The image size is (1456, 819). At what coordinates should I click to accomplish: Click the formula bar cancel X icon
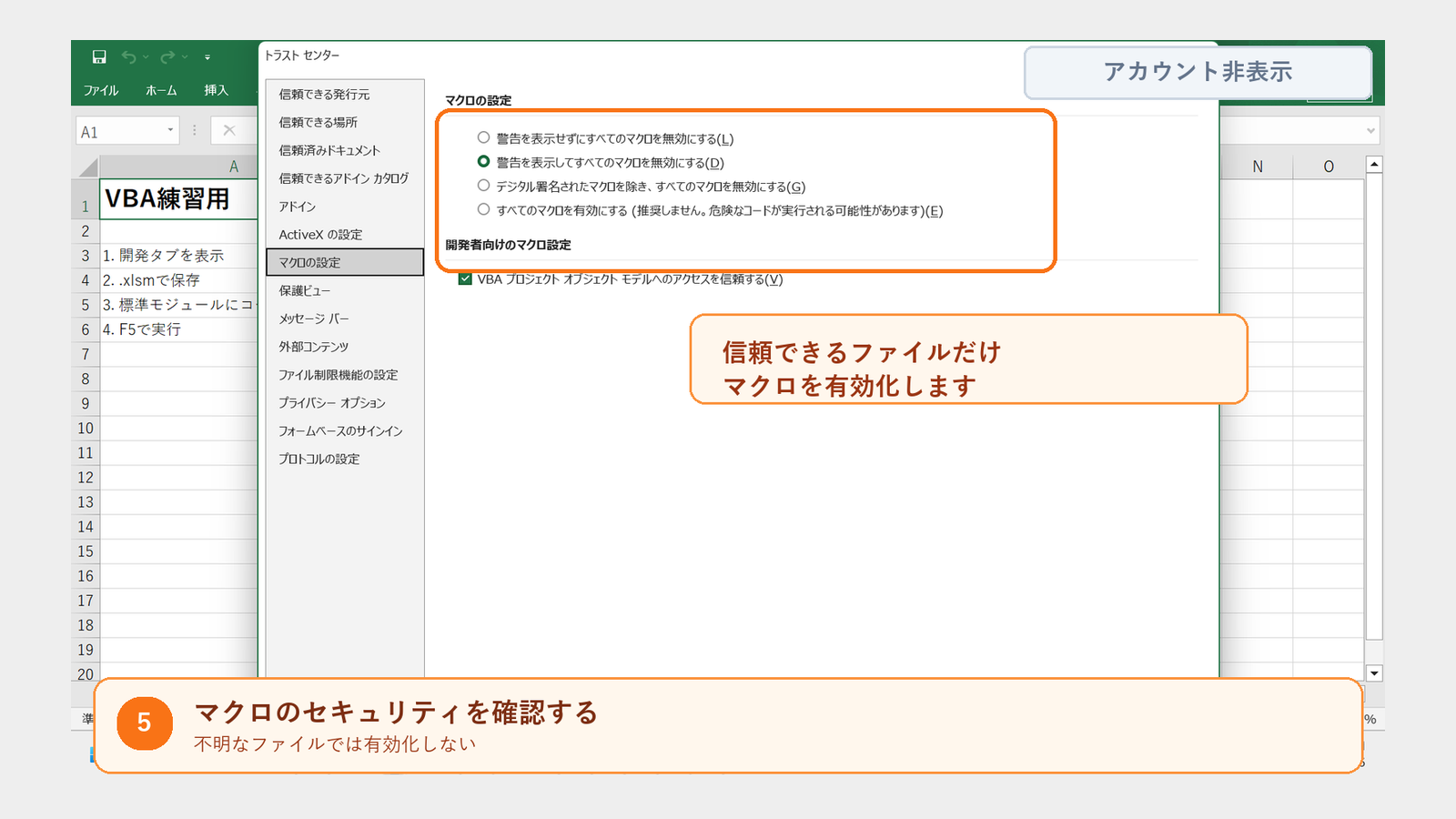229,131
